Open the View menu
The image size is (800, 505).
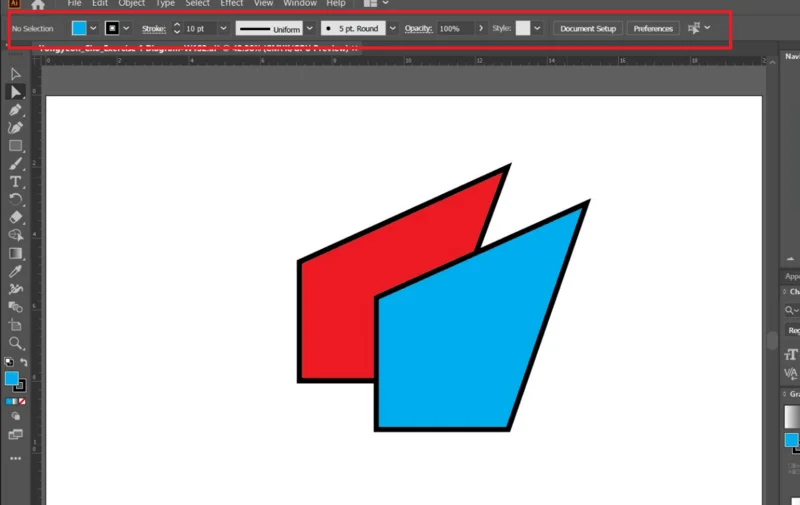(x=263, y=3)
